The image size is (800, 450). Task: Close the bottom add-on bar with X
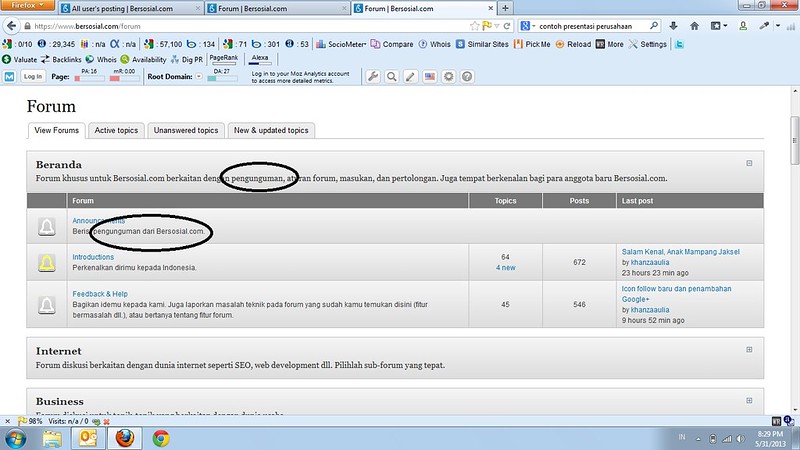(7, 421)
